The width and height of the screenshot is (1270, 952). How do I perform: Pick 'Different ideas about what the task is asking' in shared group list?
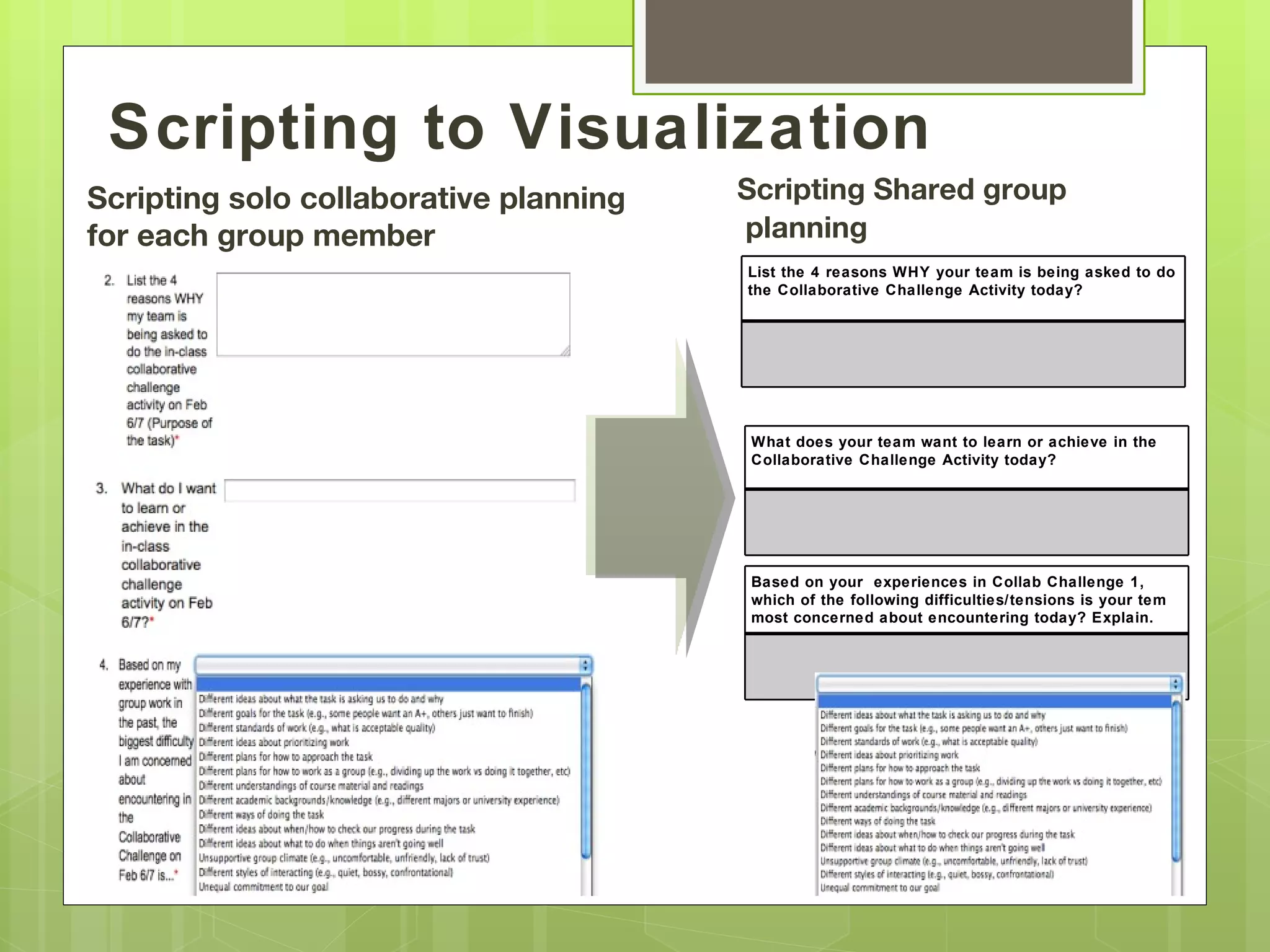point(933,715)
